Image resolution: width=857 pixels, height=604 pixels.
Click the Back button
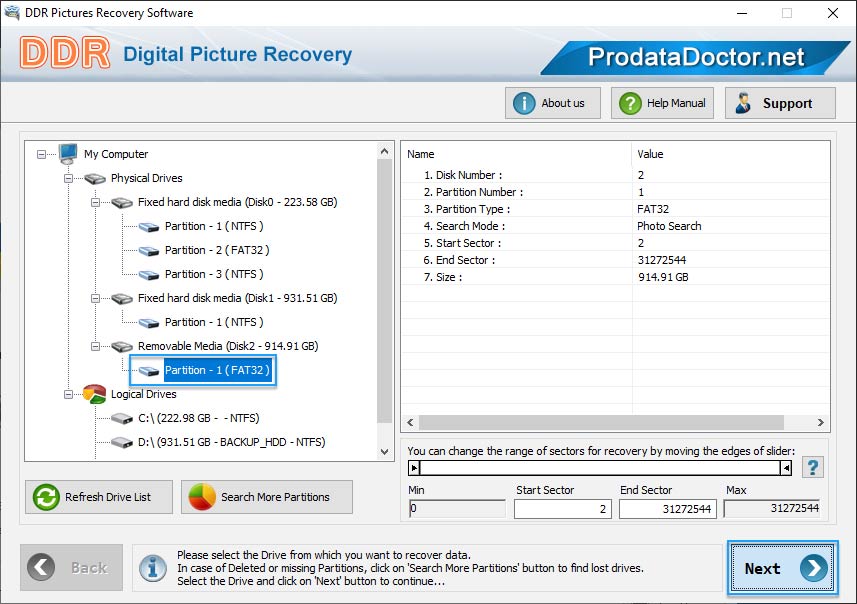72,567
